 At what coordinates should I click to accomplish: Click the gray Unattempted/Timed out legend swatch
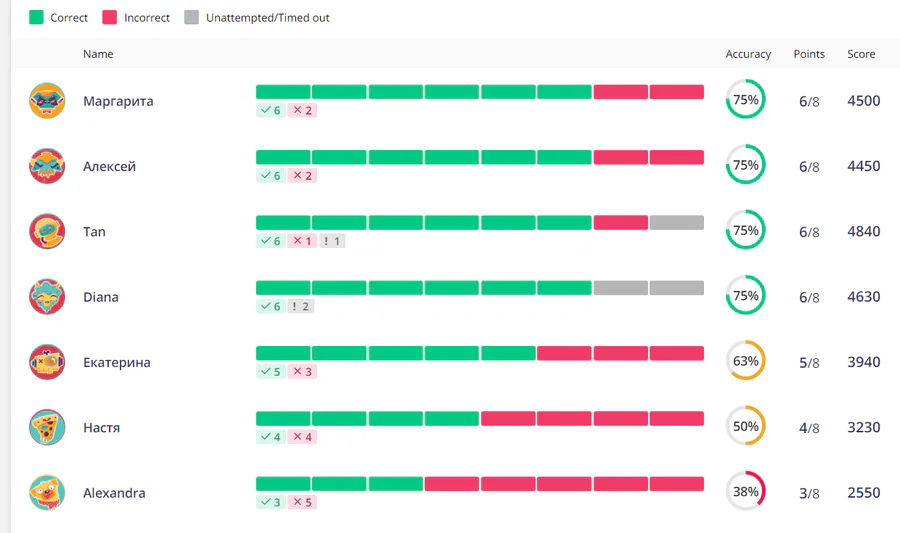click(x=191, y=18)
